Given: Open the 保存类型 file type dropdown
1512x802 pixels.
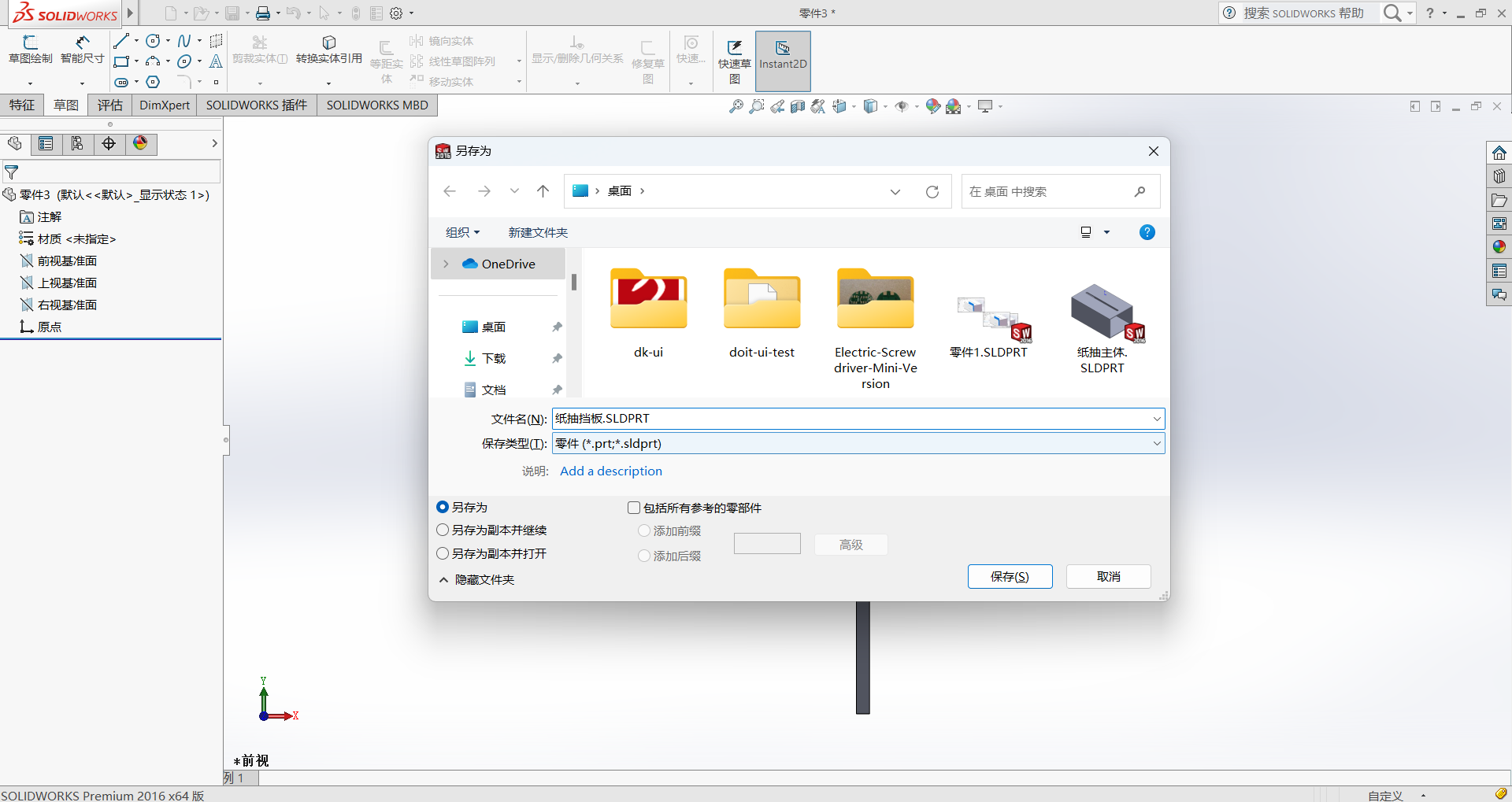Looking at the screenshot, I should pyautogui.click(x=1156, y=443).
